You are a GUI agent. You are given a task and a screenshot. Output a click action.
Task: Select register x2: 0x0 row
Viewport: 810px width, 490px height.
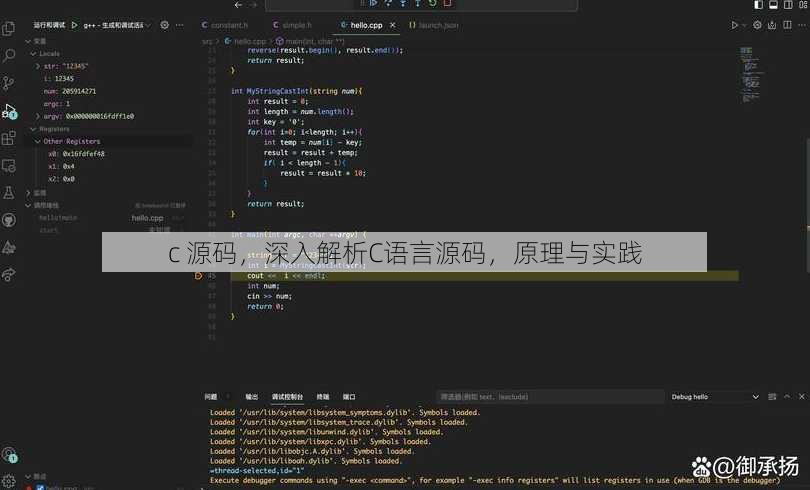(108, 179)
